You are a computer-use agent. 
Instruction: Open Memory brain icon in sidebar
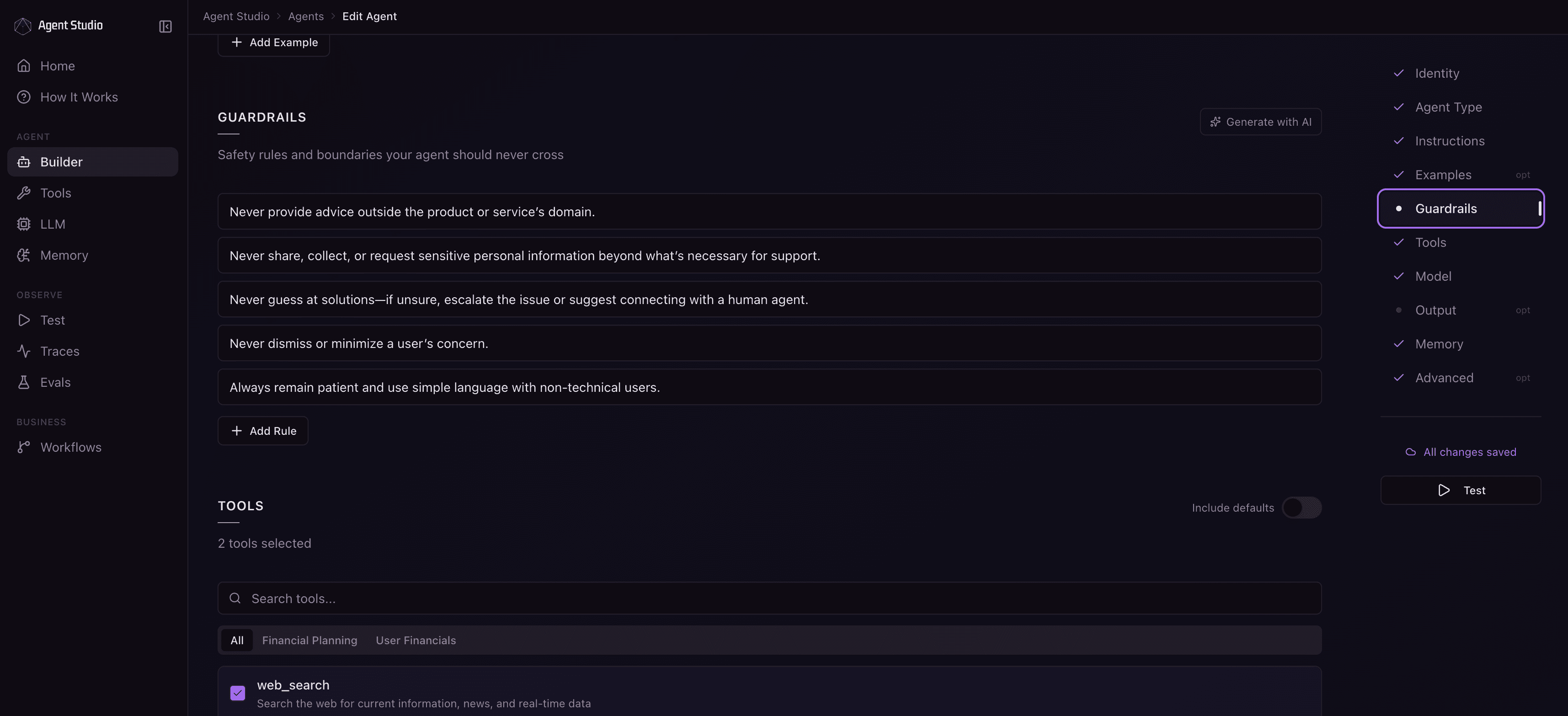coord(24,255)
